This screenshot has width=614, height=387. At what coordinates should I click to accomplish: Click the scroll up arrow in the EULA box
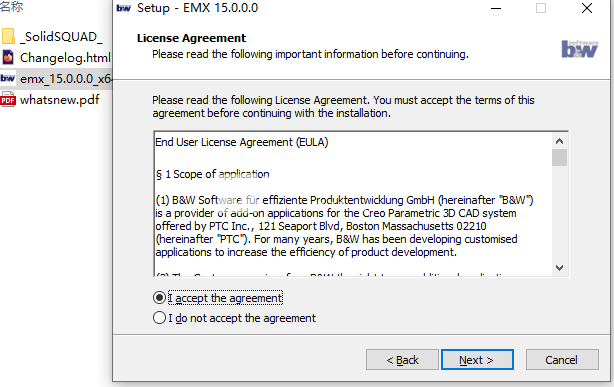tap(559, 141)
